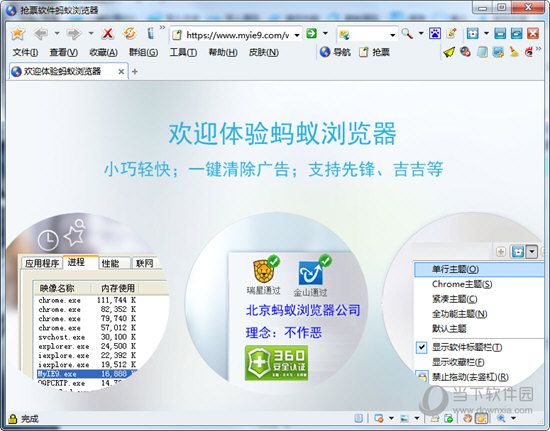Screen dimensions: 550x431
Task: Open the 群组(G) menu
Action: 143,52
